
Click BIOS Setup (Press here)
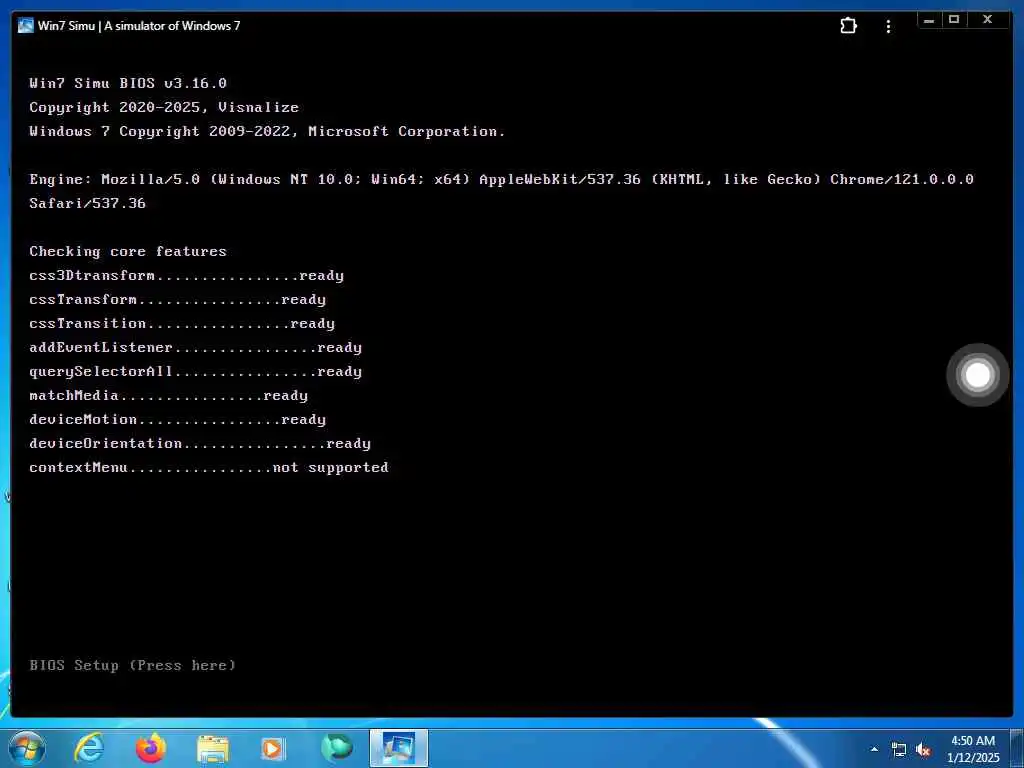click(x=133, y=665)
